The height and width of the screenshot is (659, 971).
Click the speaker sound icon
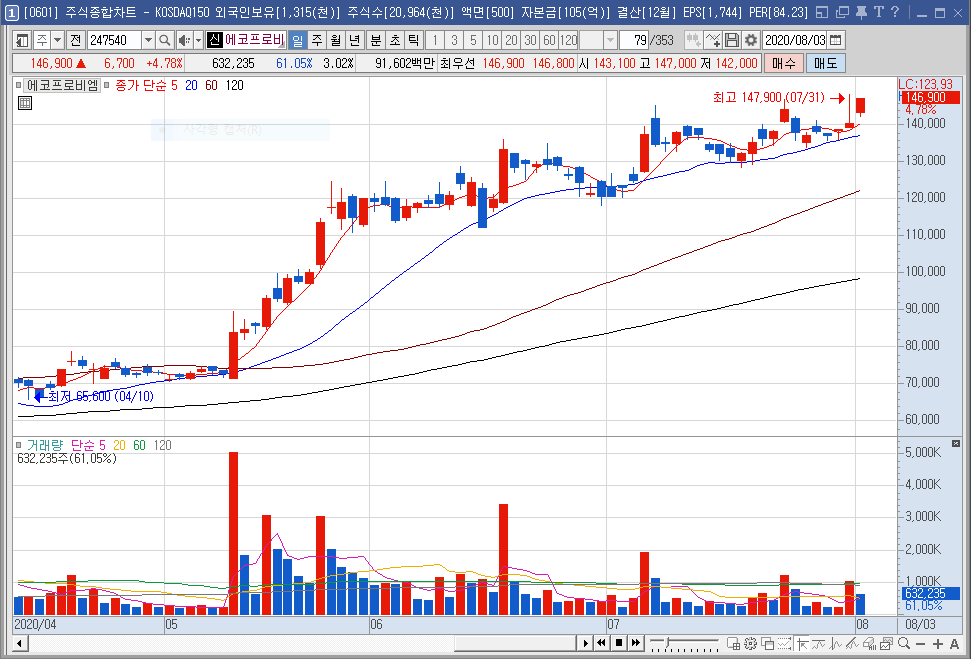tap(184, 40)
